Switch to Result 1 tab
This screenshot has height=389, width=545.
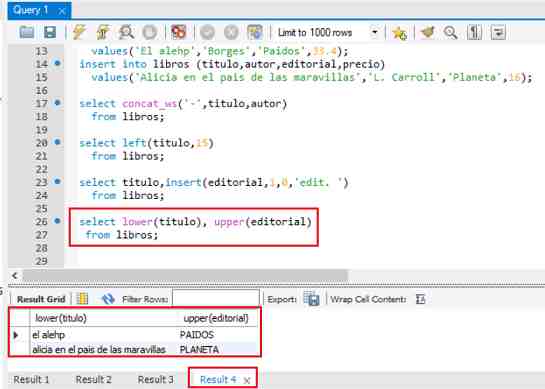(x=31, y=380)
